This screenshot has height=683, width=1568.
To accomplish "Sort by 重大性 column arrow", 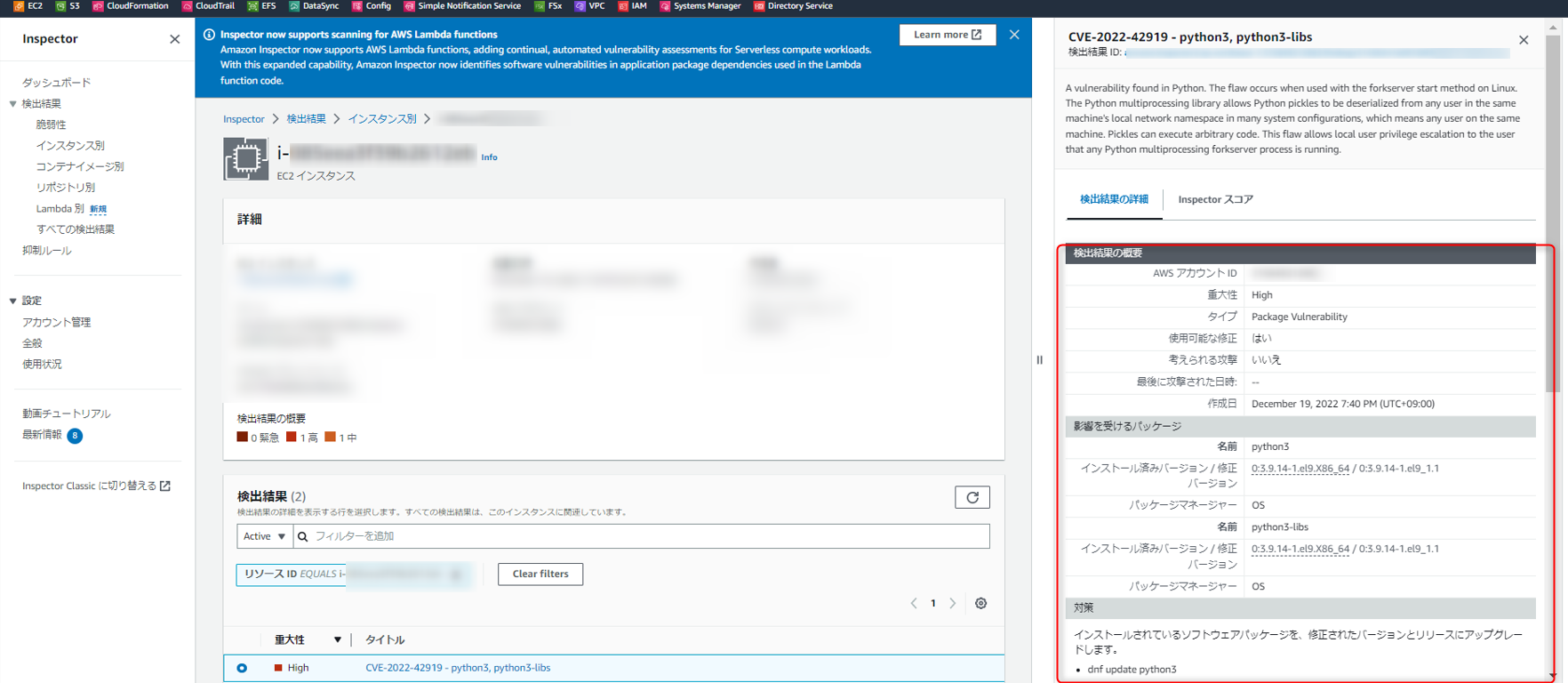I will point(337,639).
